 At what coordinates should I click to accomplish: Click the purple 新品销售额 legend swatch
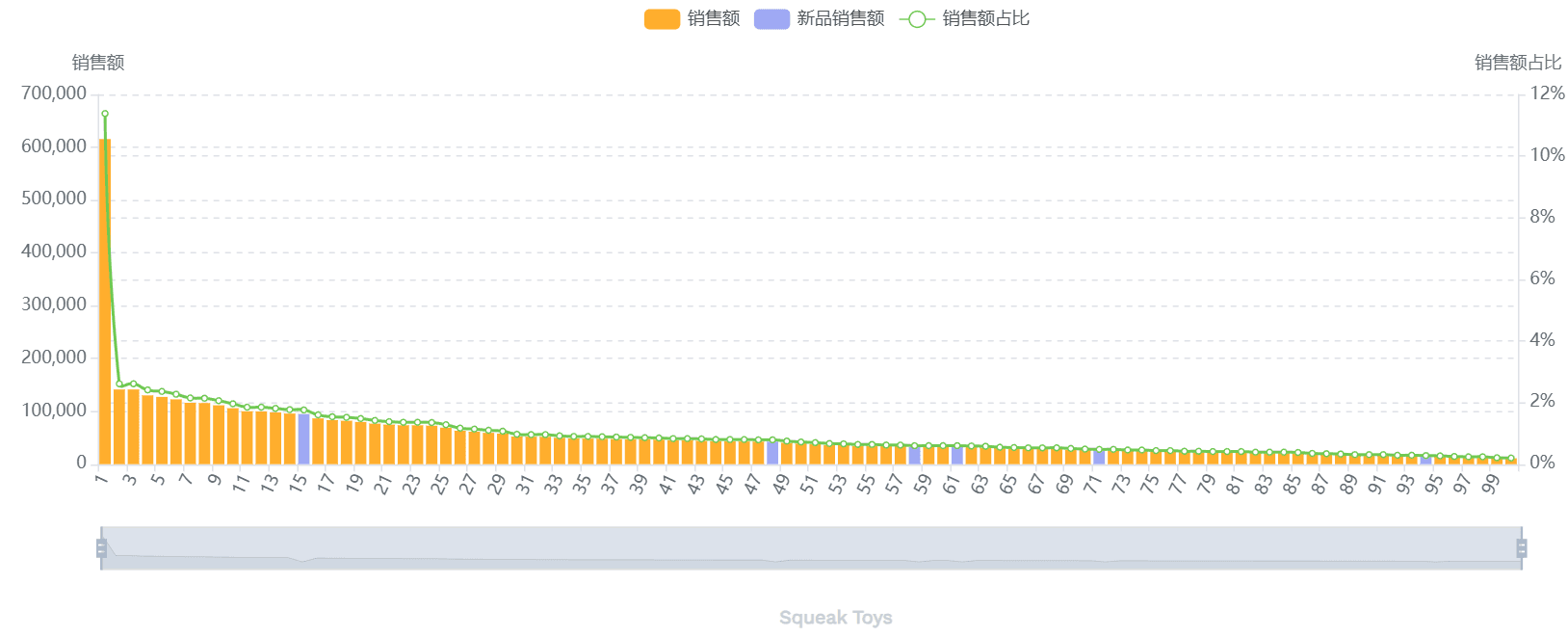(771, 19)
